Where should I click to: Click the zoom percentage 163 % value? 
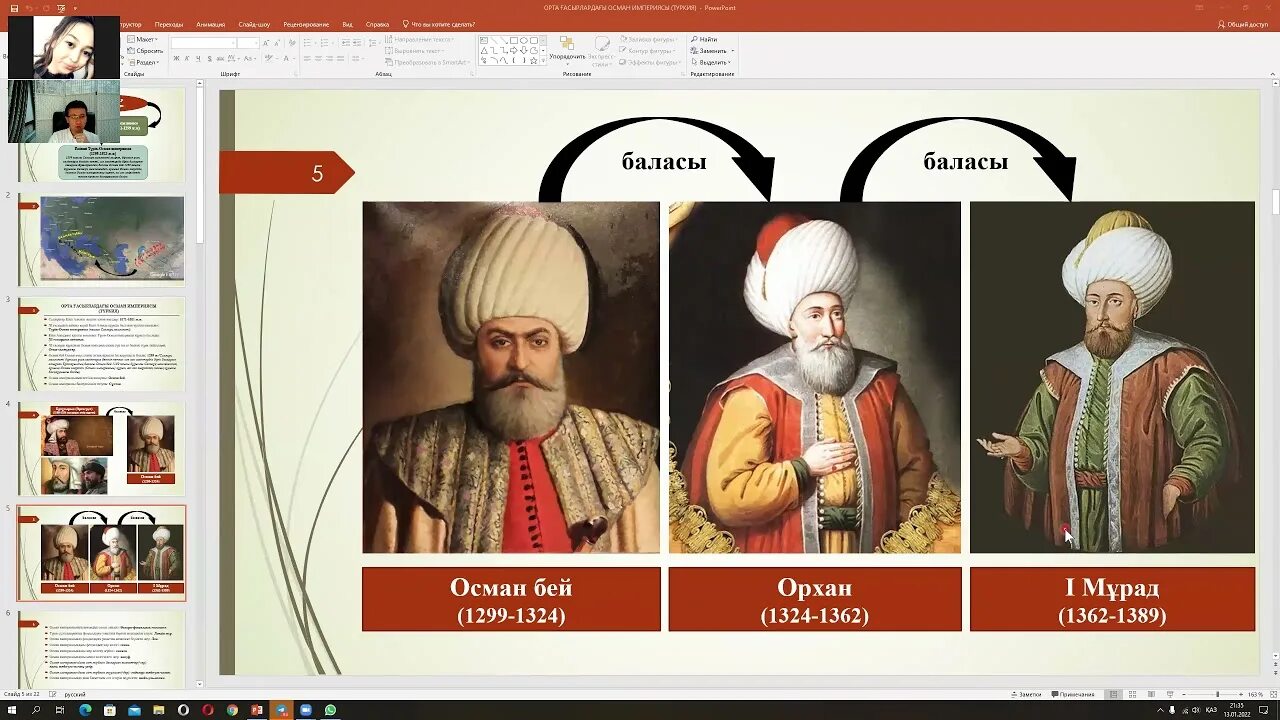point(1255,694)
